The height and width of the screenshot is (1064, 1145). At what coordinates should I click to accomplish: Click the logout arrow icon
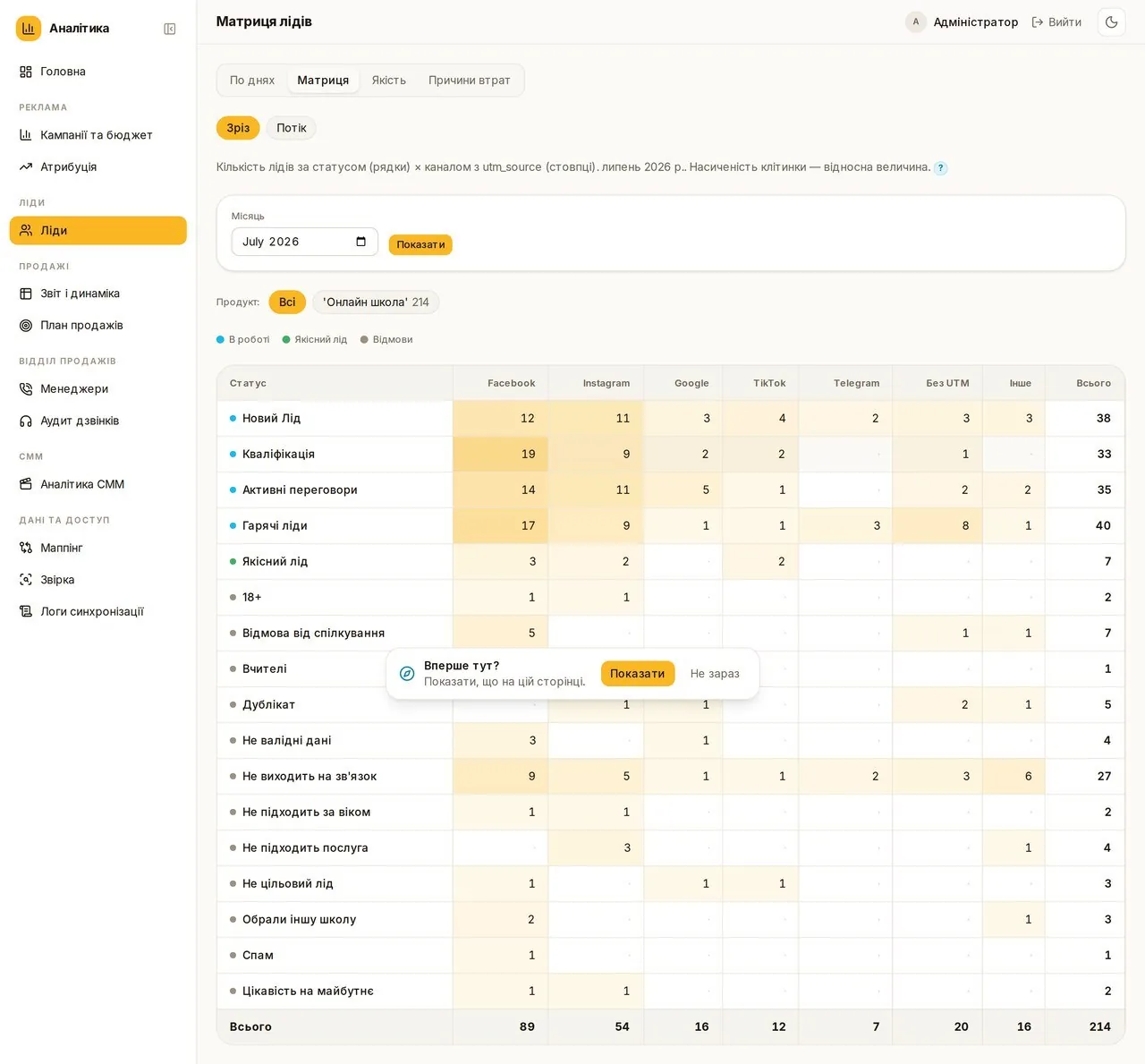click(1038, 21)
